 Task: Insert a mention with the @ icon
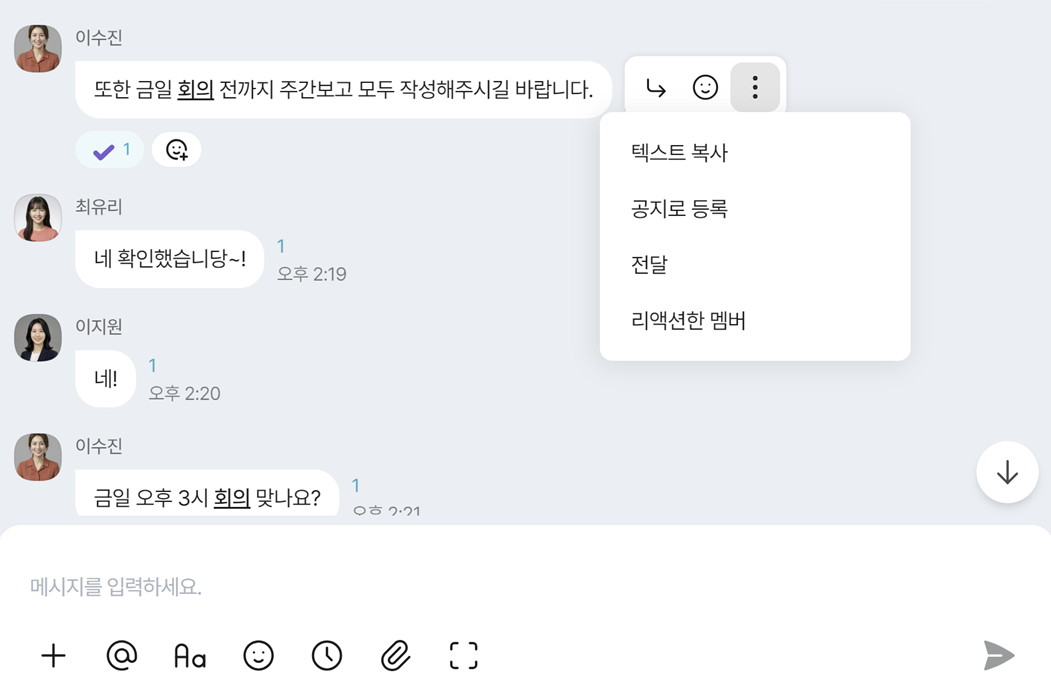(122, 655)
